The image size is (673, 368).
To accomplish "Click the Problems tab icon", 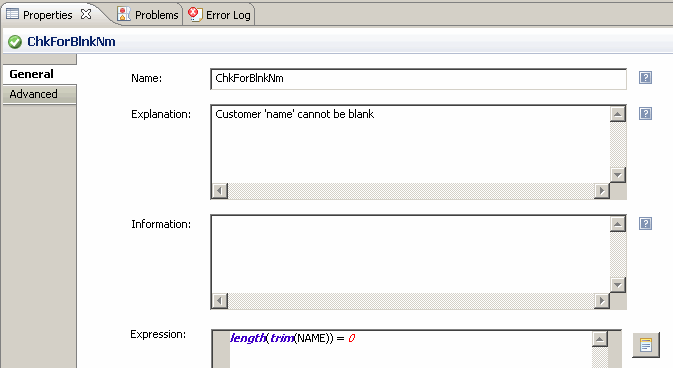I will click(x=124, y=14).
